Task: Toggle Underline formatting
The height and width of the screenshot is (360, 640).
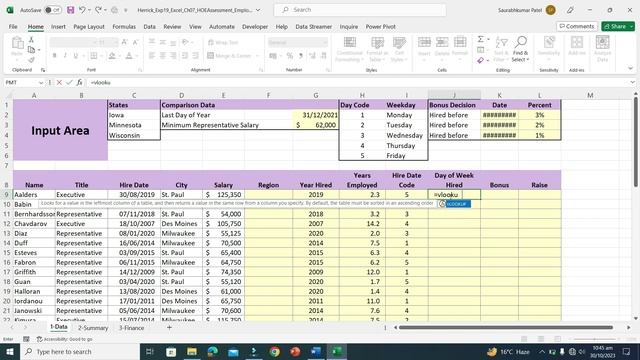Action: click(x=76, y=56)
